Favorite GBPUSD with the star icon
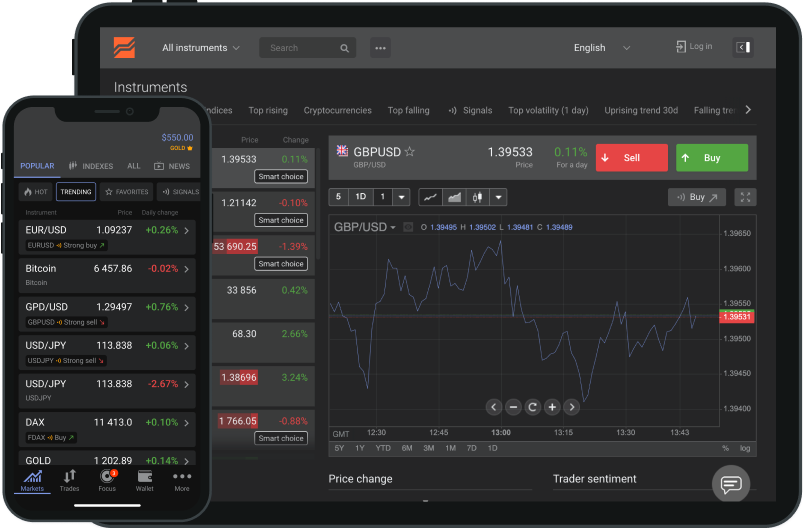This screenshot has width=803, height=528. [x=409, y=152]
